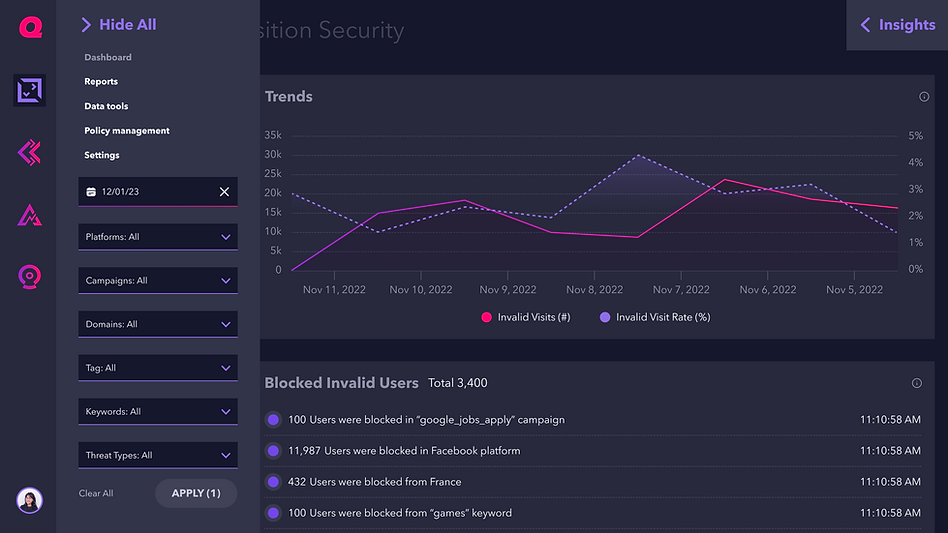Click bullet beside Facebook platform row
This screenshot has height=533, width=948.
273,451
